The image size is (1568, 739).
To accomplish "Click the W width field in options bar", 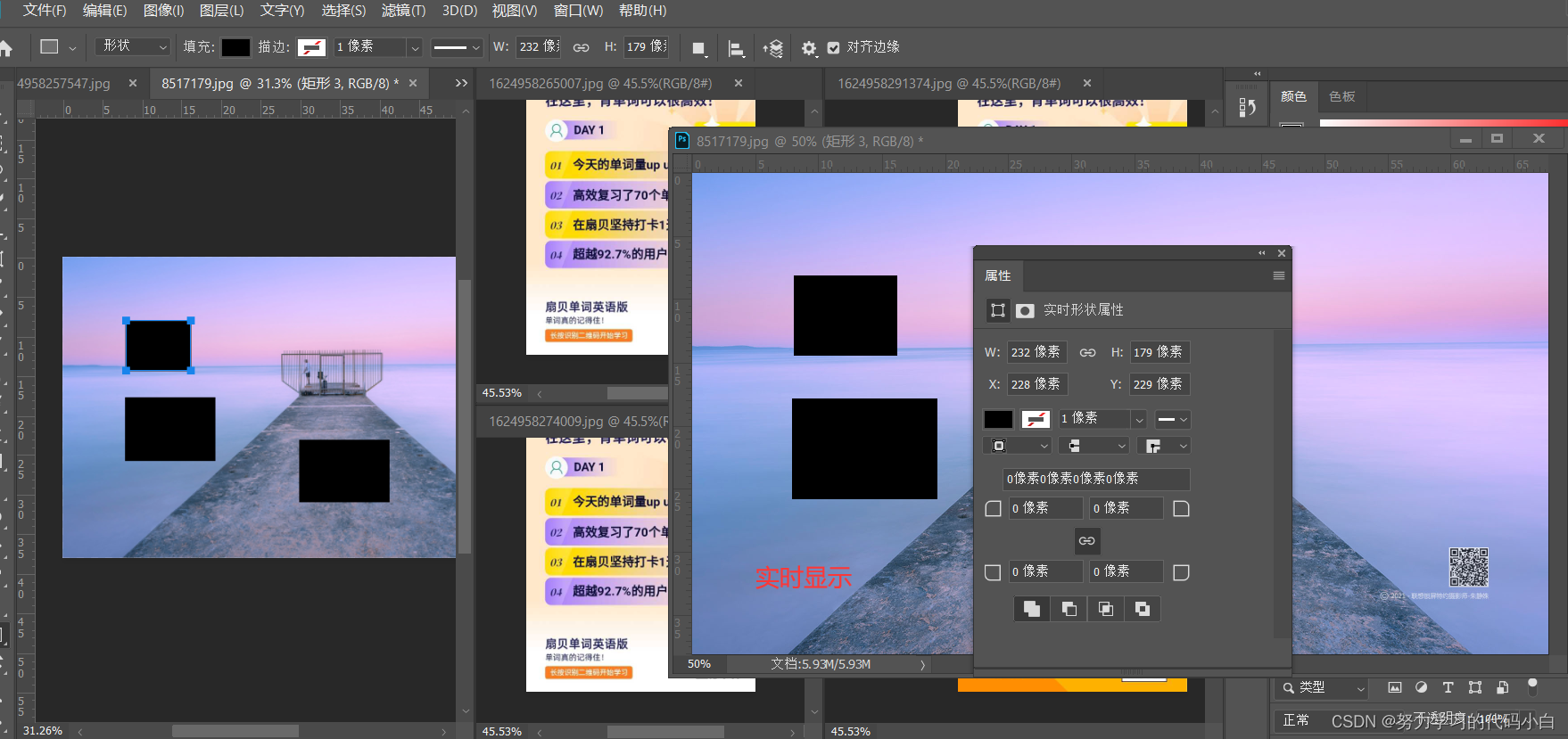I will 538,46.
